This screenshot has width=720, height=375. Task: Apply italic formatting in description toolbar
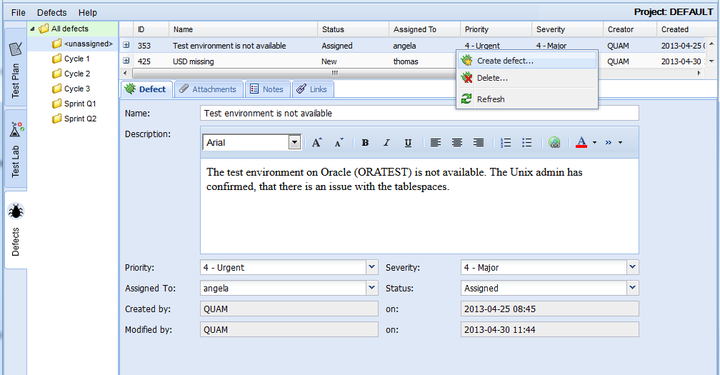coord(387,143)
